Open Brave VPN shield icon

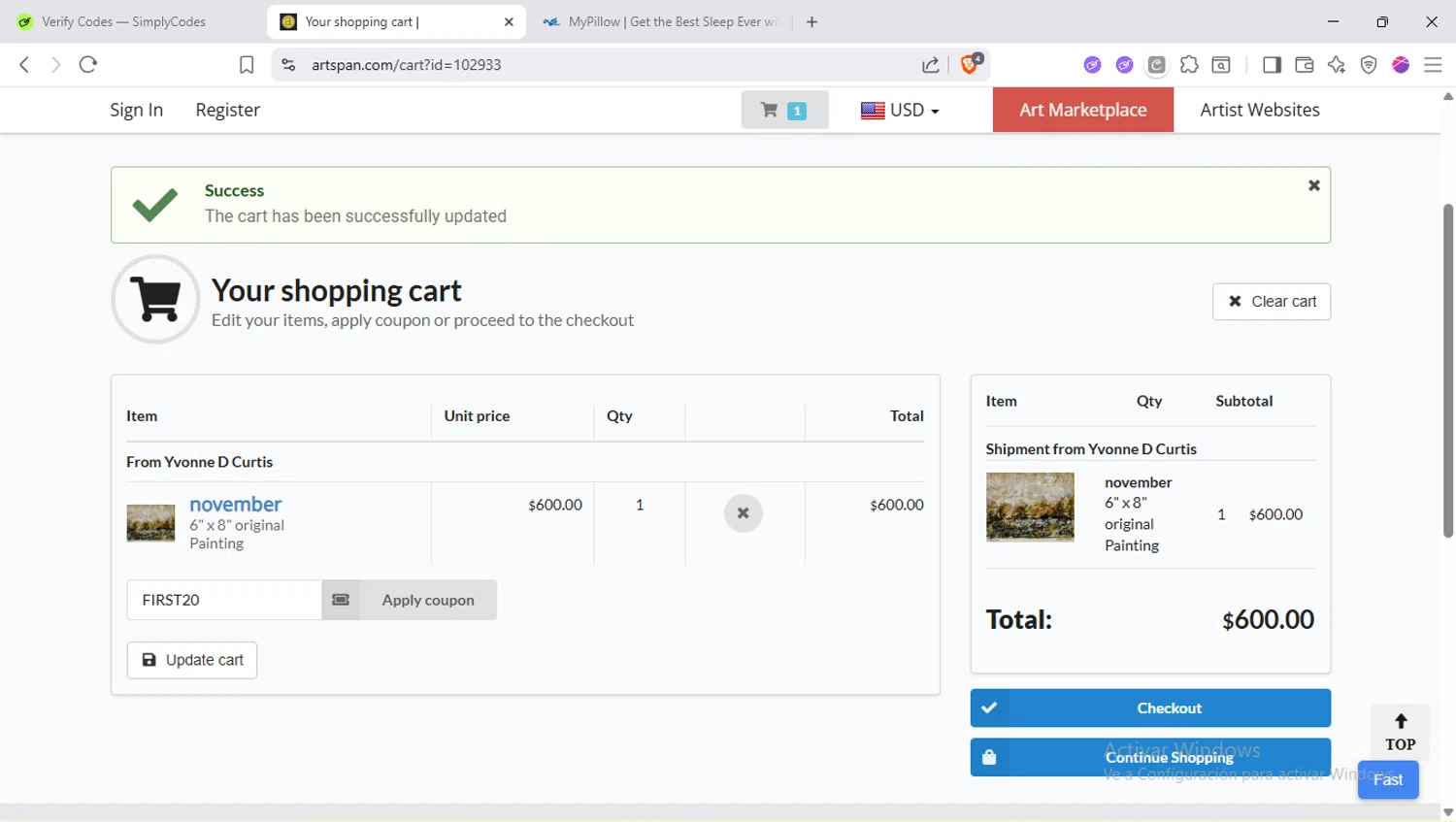[x=1369, y=65]
